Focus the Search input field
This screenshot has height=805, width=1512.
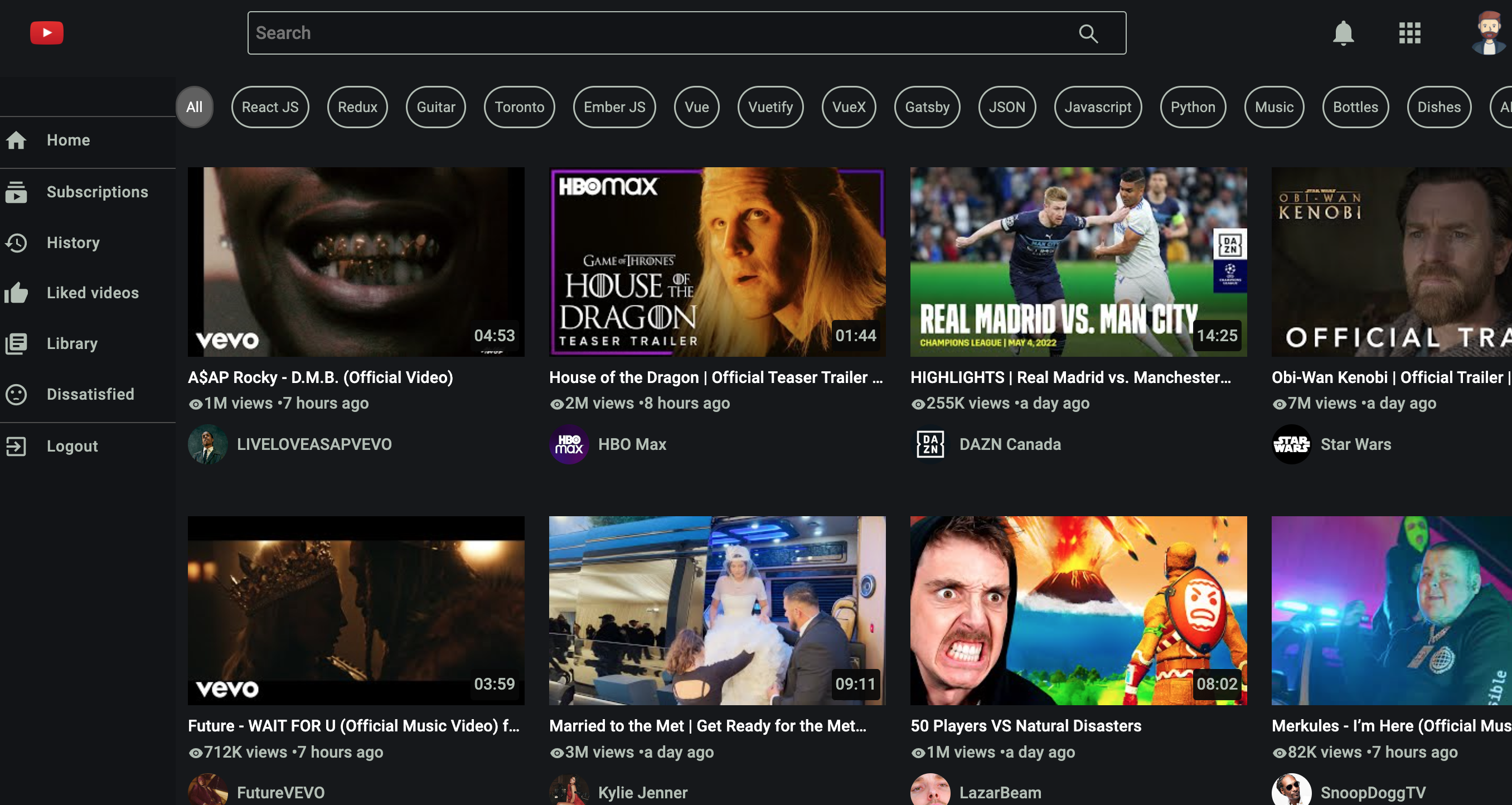click(x=686, y=33)
